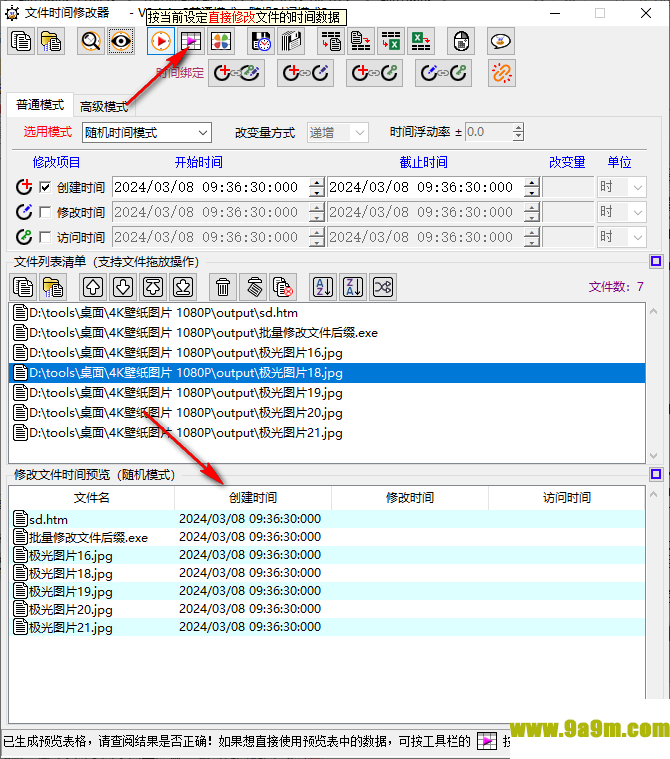Click the magnifier time search icon

pyautogui.click(x=91, y=41)
